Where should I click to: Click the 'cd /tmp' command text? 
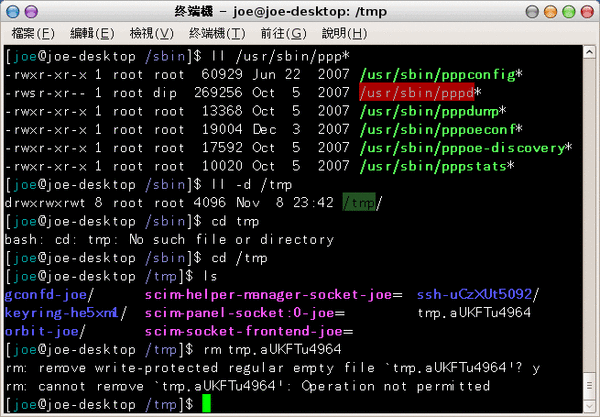[x=239, y=258]
